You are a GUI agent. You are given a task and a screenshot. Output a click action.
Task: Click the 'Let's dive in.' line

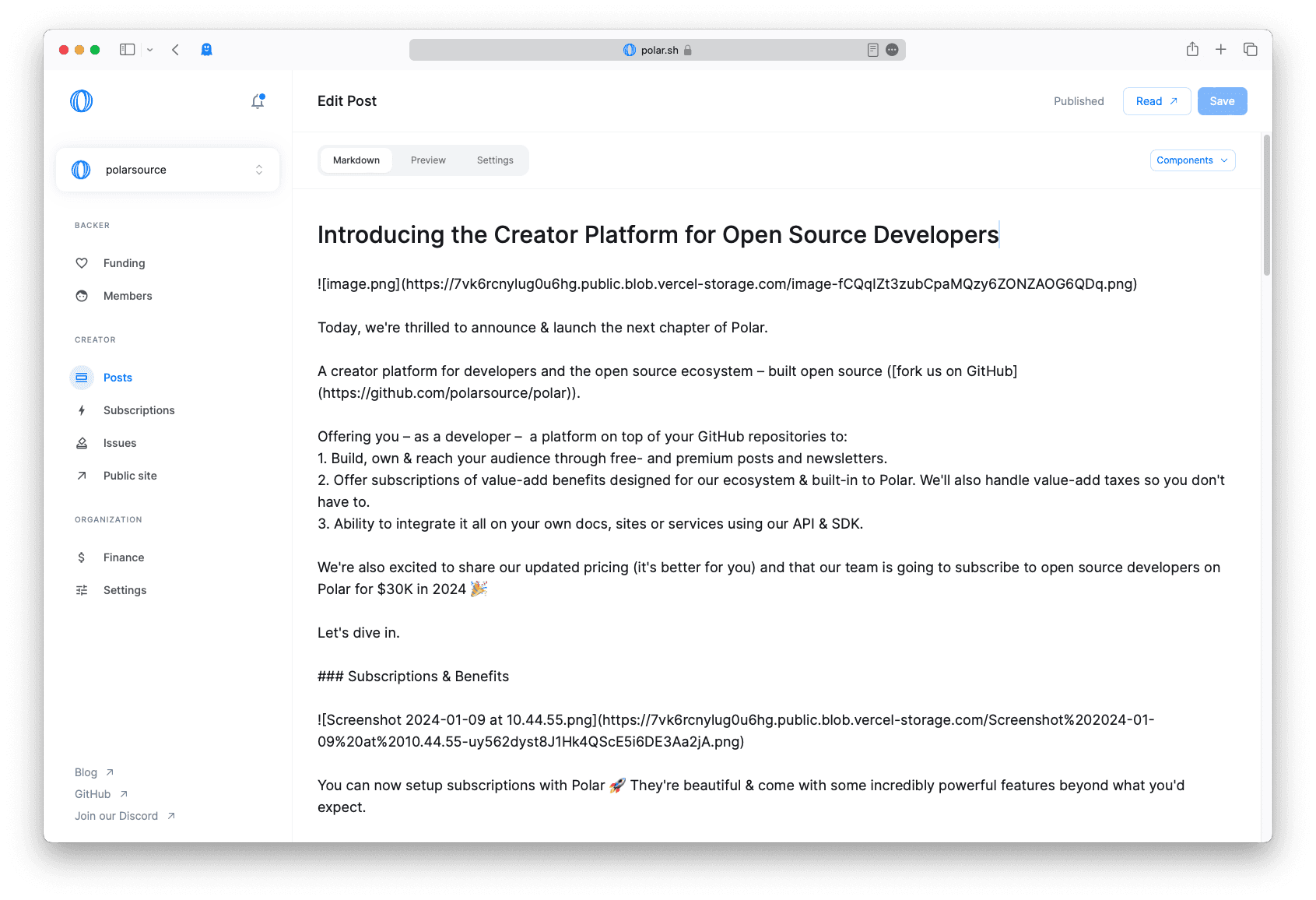coord(359,633)
